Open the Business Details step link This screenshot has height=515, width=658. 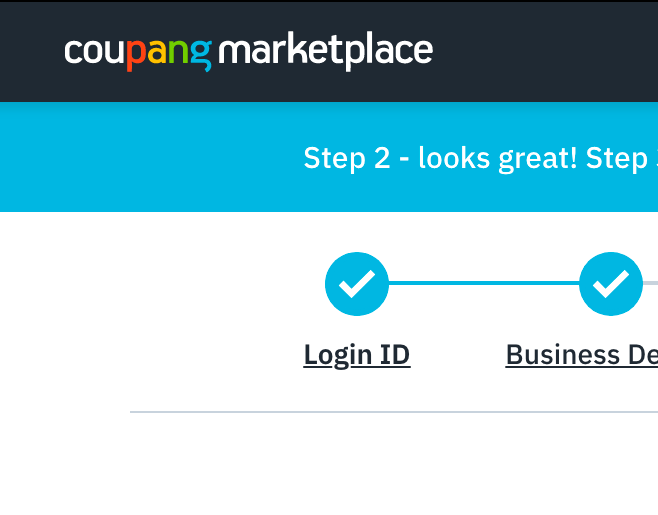pyautogui.click(x=582, y=355)
